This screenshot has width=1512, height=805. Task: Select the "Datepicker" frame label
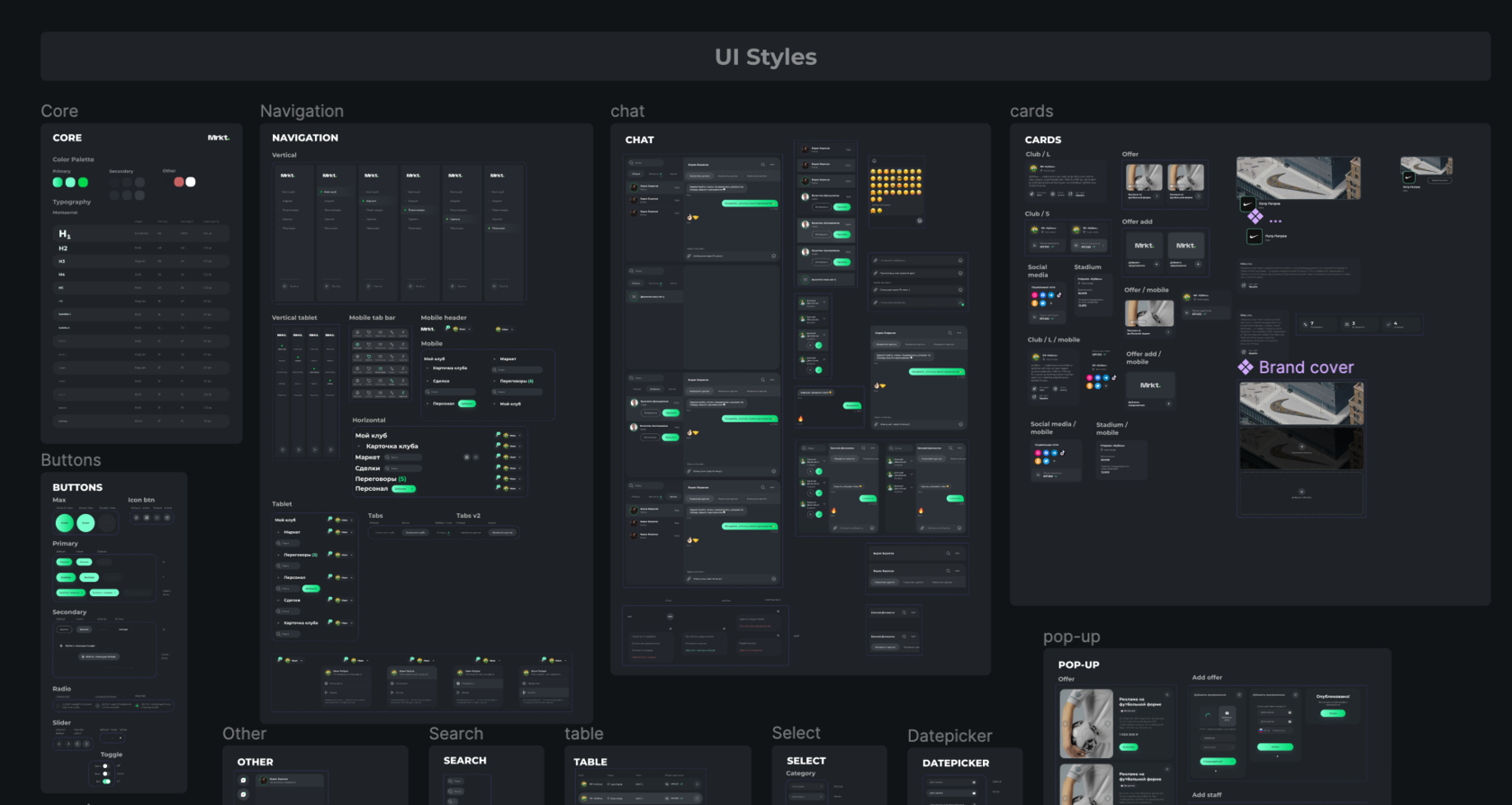[949, 736]
